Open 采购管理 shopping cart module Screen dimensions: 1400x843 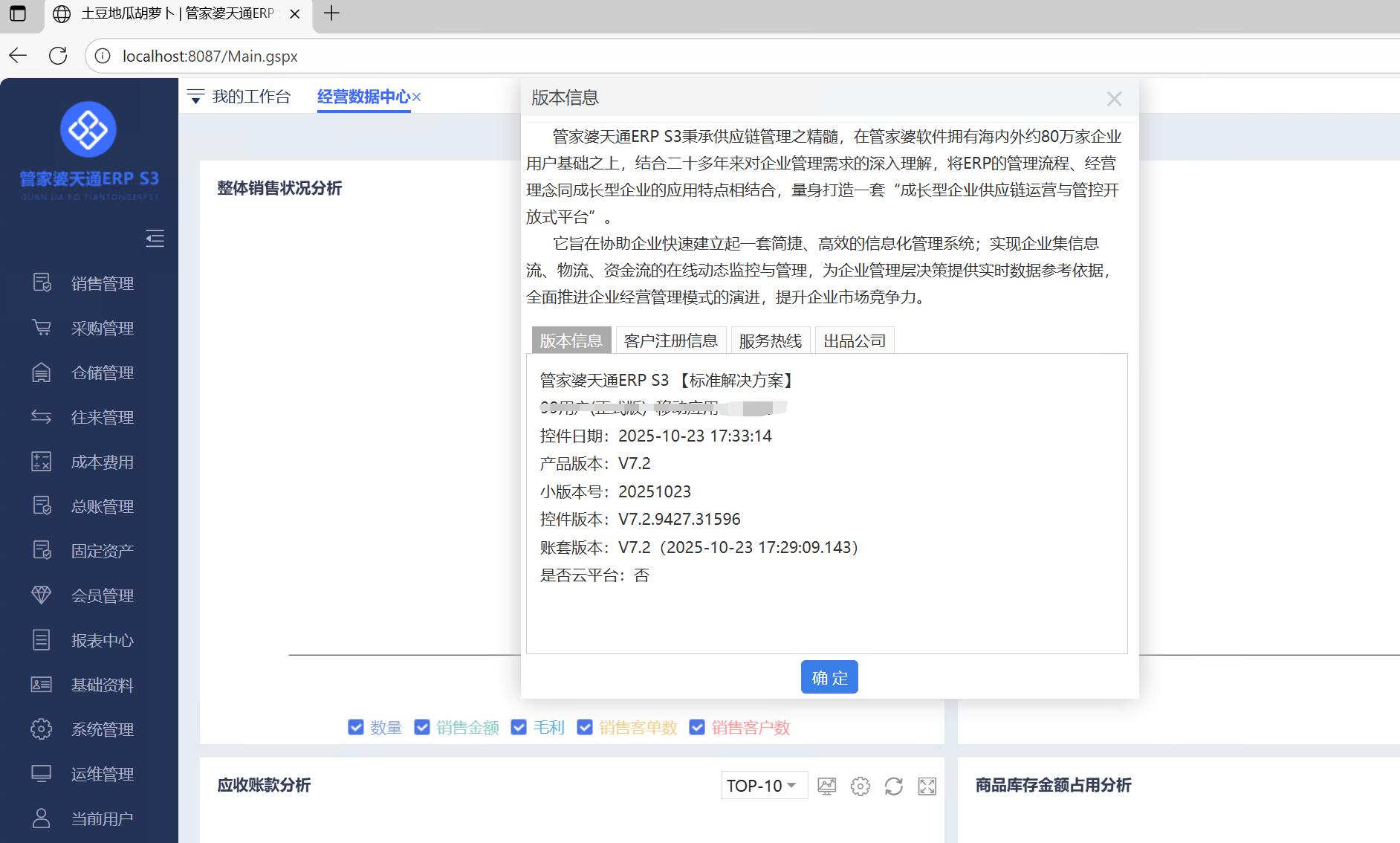102,328
